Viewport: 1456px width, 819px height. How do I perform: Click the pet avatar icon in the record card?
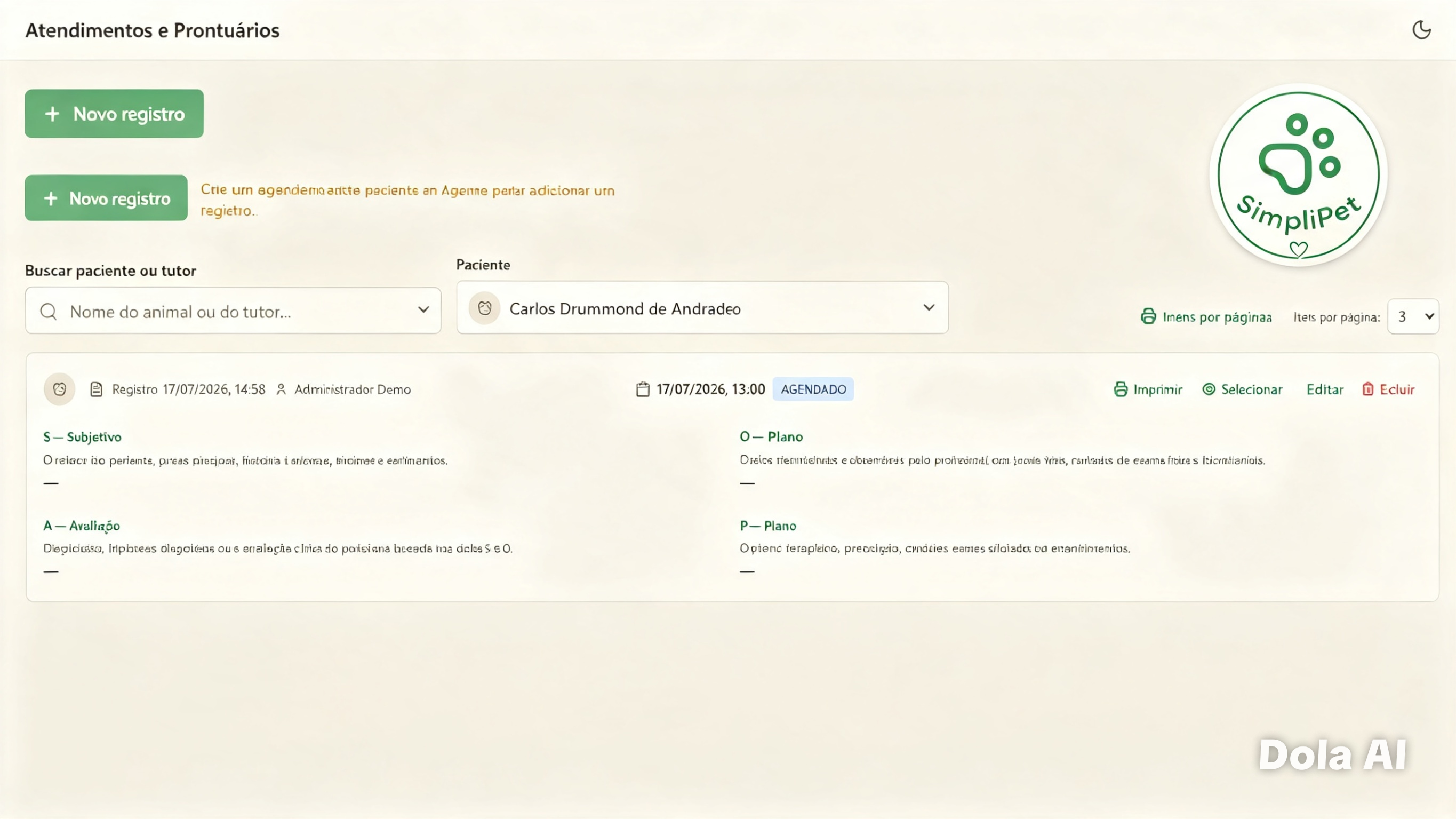59,389
